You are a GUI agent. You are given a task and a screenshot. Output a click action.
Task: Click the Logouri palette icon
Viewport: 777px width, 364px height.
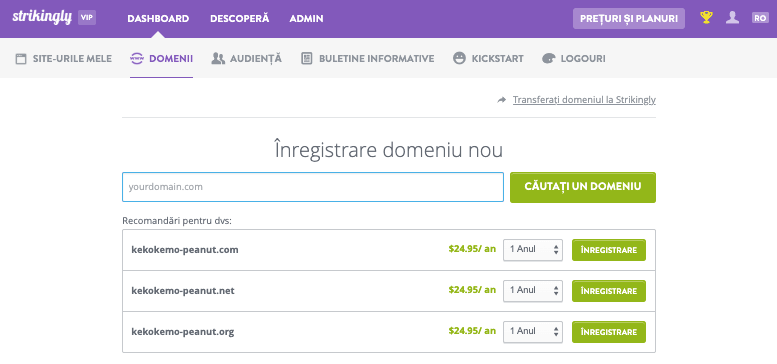[x=549, y=58]
